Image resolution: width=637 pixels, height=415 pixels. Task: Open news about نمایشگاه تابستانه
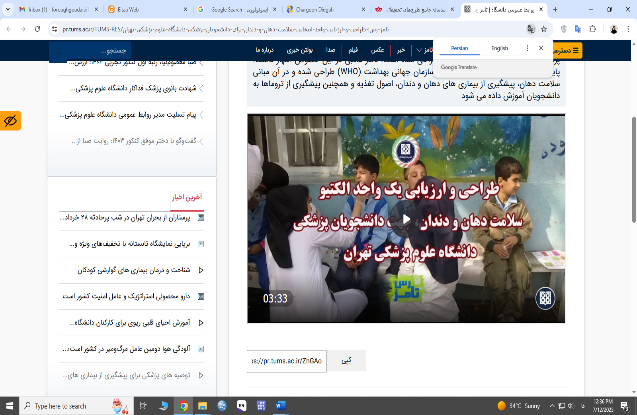(x=130, y=244)
